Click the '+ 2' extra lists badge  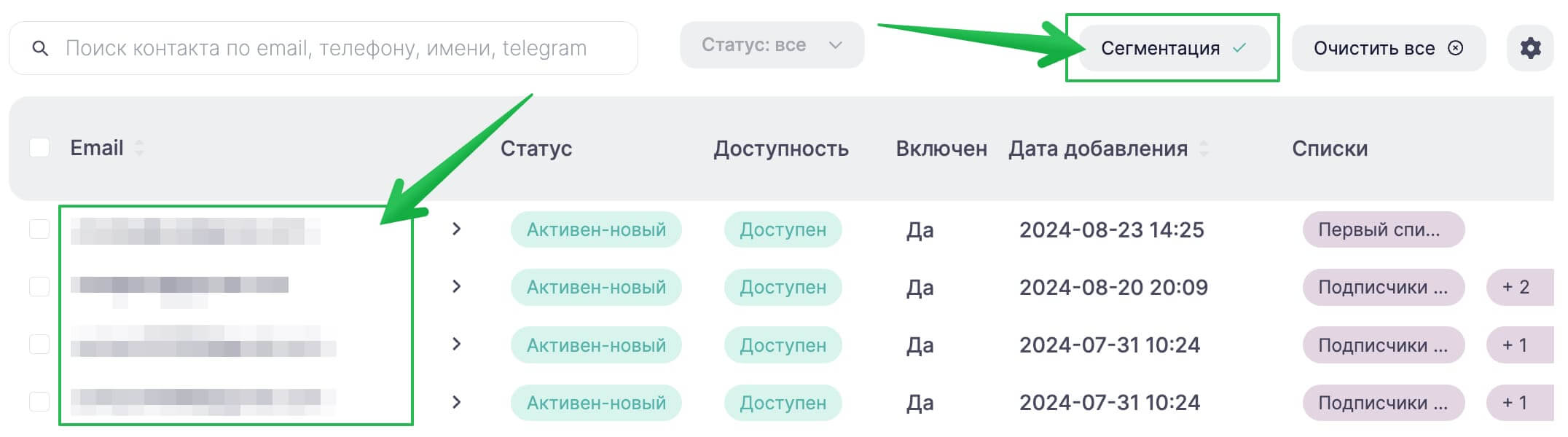click(x=1520, y=287)
